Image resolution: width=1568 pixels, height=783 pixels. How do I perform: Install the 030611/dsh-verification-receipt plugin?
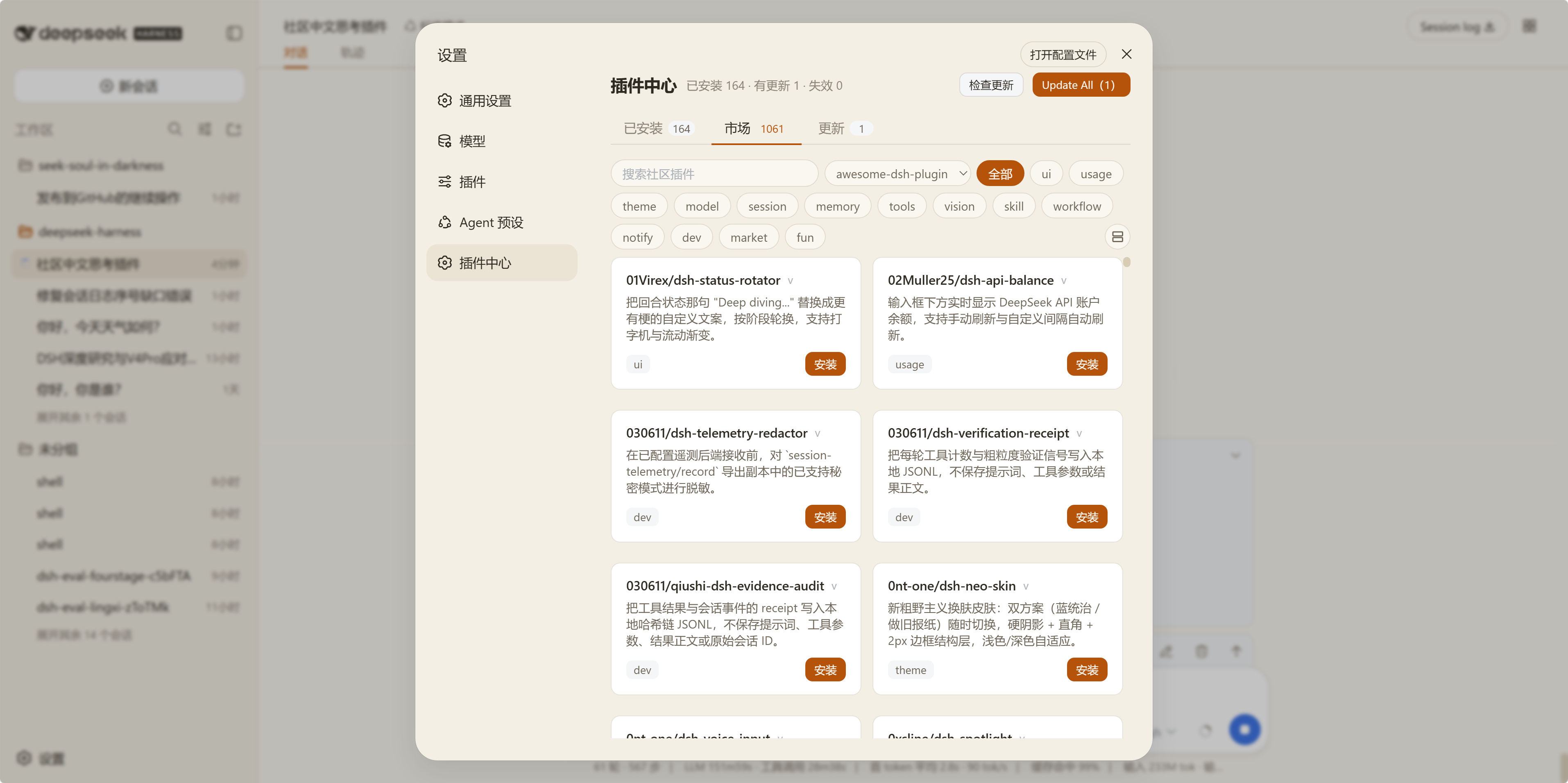pos(1087,517)
